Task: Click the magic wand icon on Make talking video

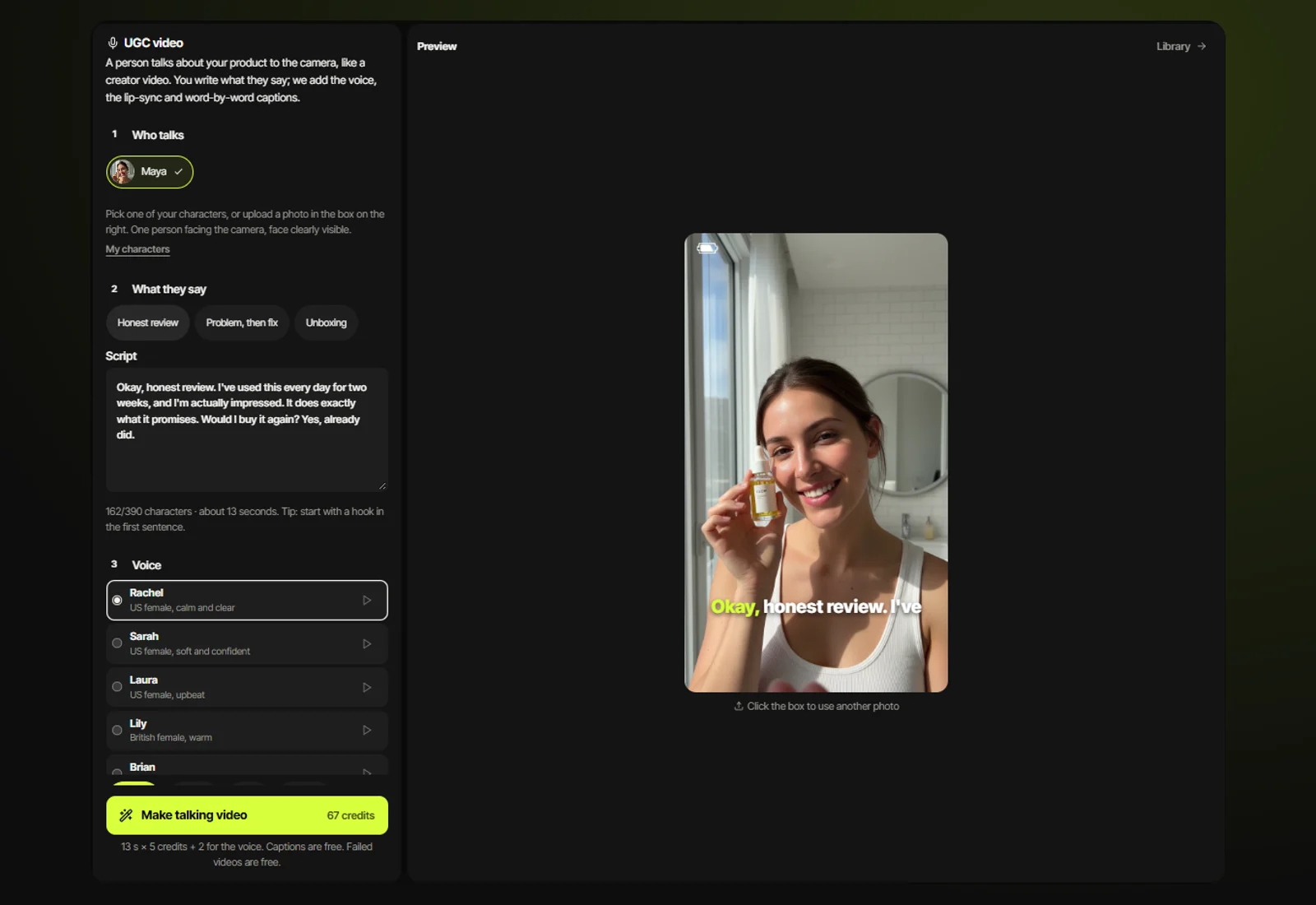Action: point(126,815)
